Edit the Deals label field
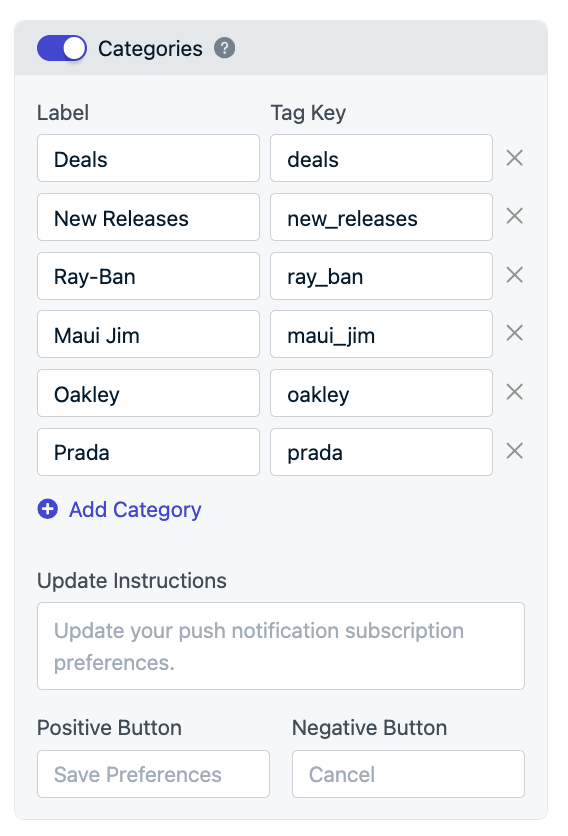Image resolution: width=568 pixels, height=836 pixels. point(148,158)
